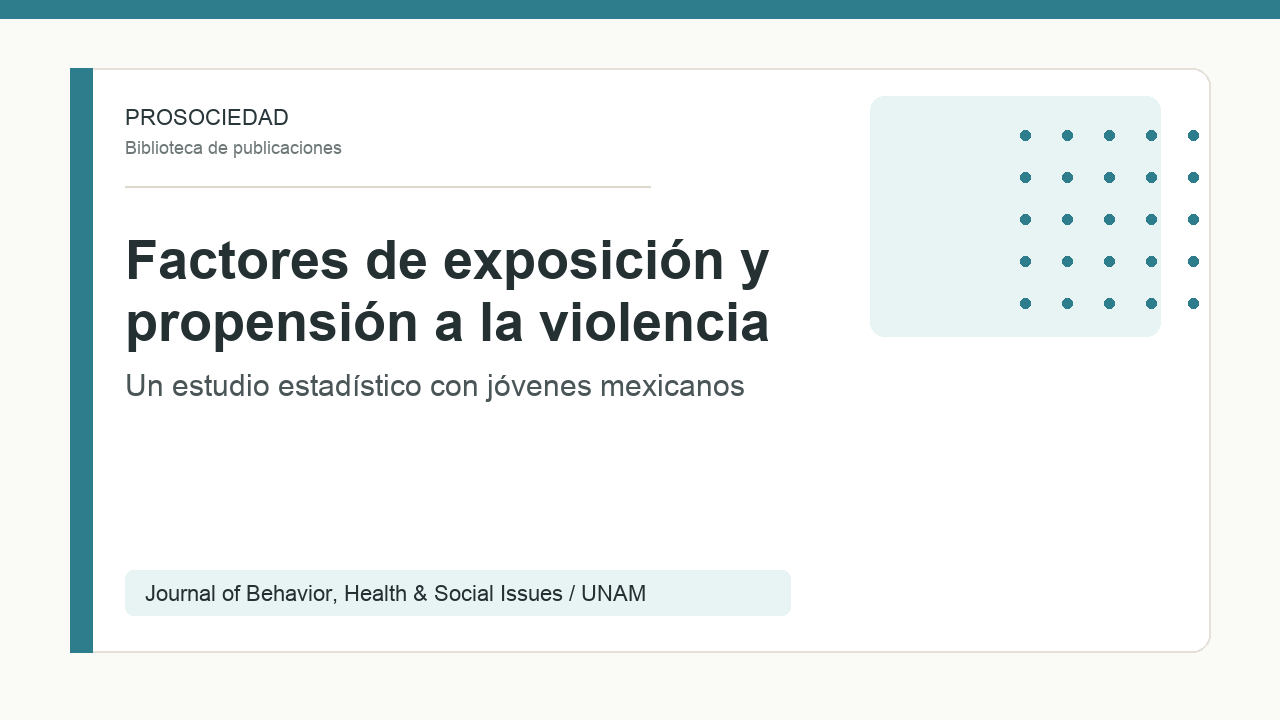Viewport: 1280px width, 720px height.
Task: Select the 'Biblioteca de publicaciones' subtitle
Action: [233, 148]
